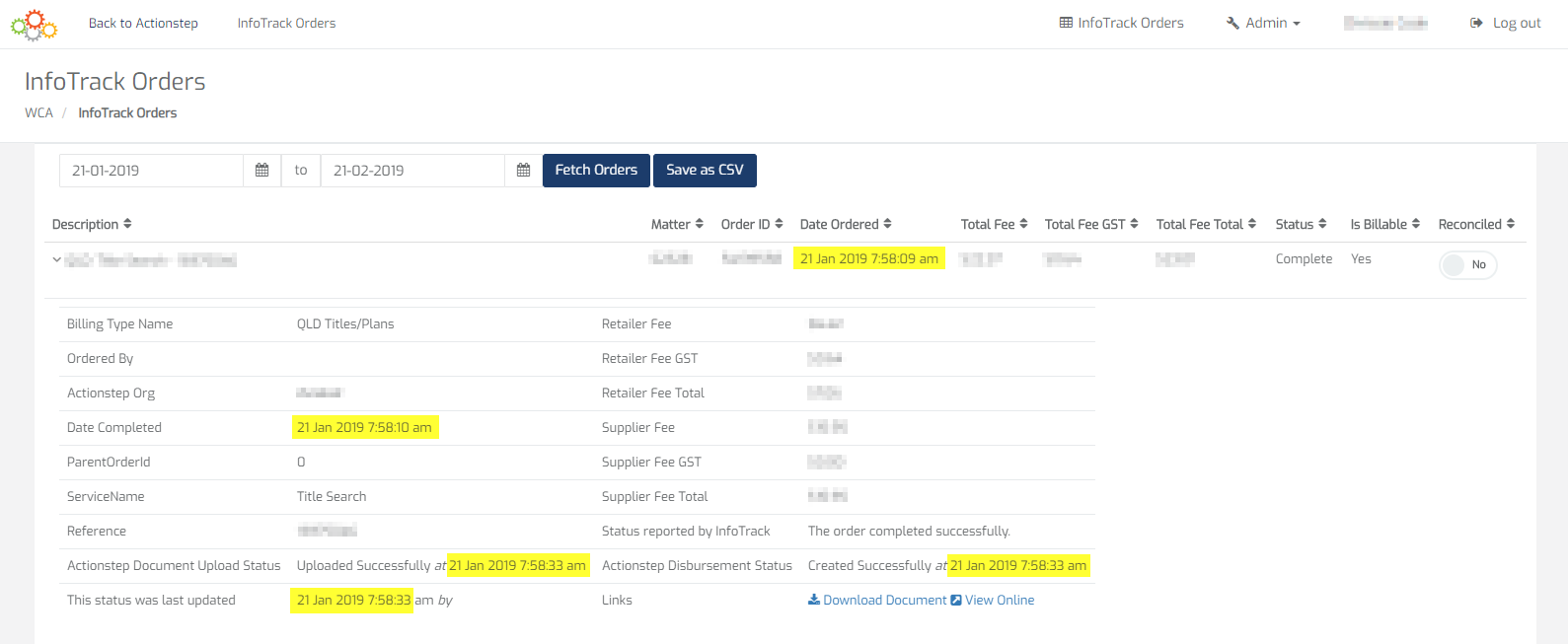Click the WCA breadcrumb link
The image size is (1568, 644).
point(38,112)
